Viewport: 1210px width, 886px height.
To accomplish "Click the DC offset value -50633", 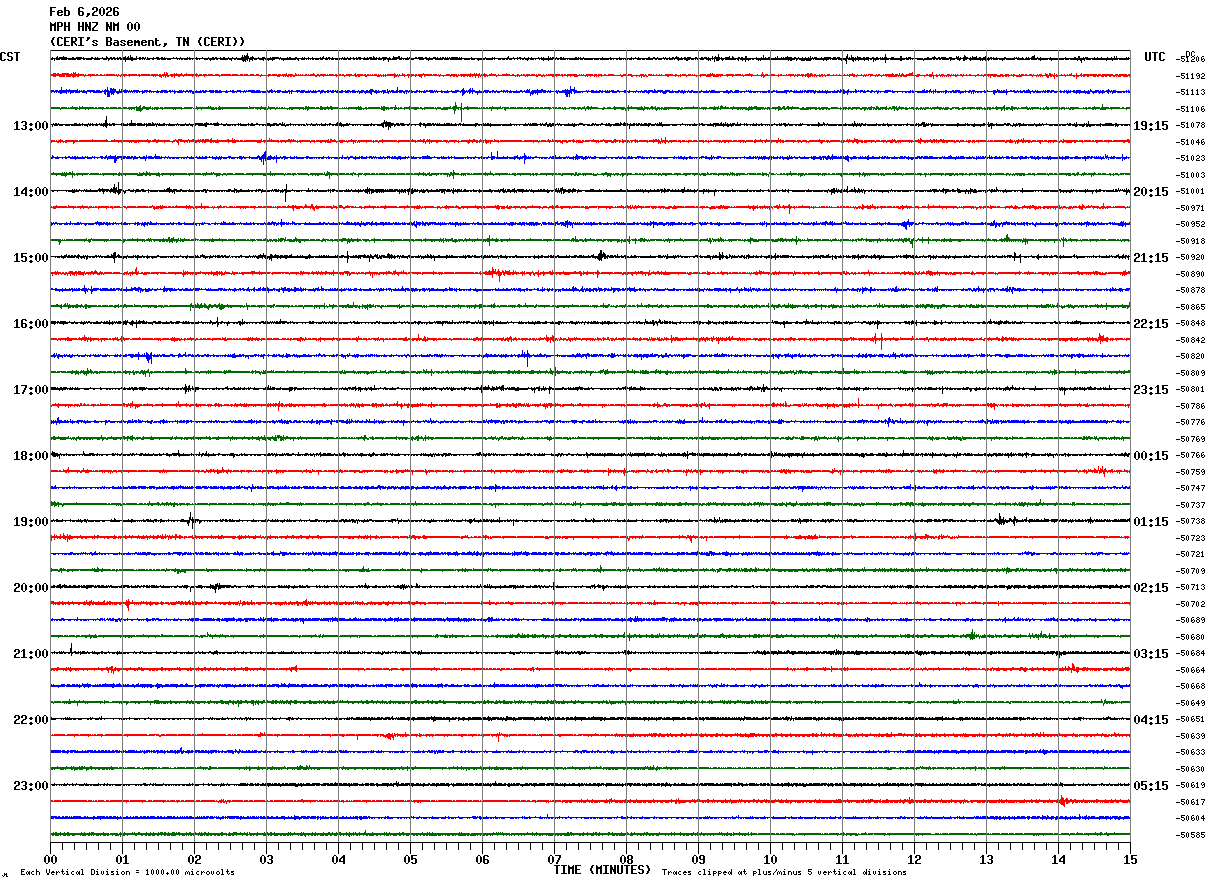I will (1191, 753).
